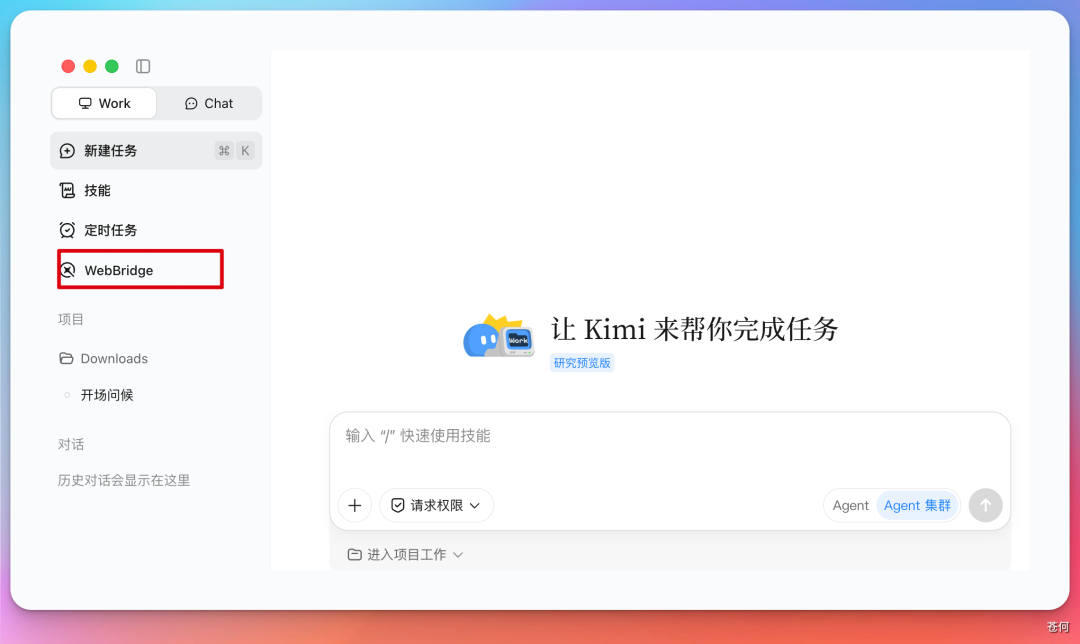1080x644 pixels.
Task: Click the 让 Kimi 来帮你完成任务 heading
Action: point(694,329)
